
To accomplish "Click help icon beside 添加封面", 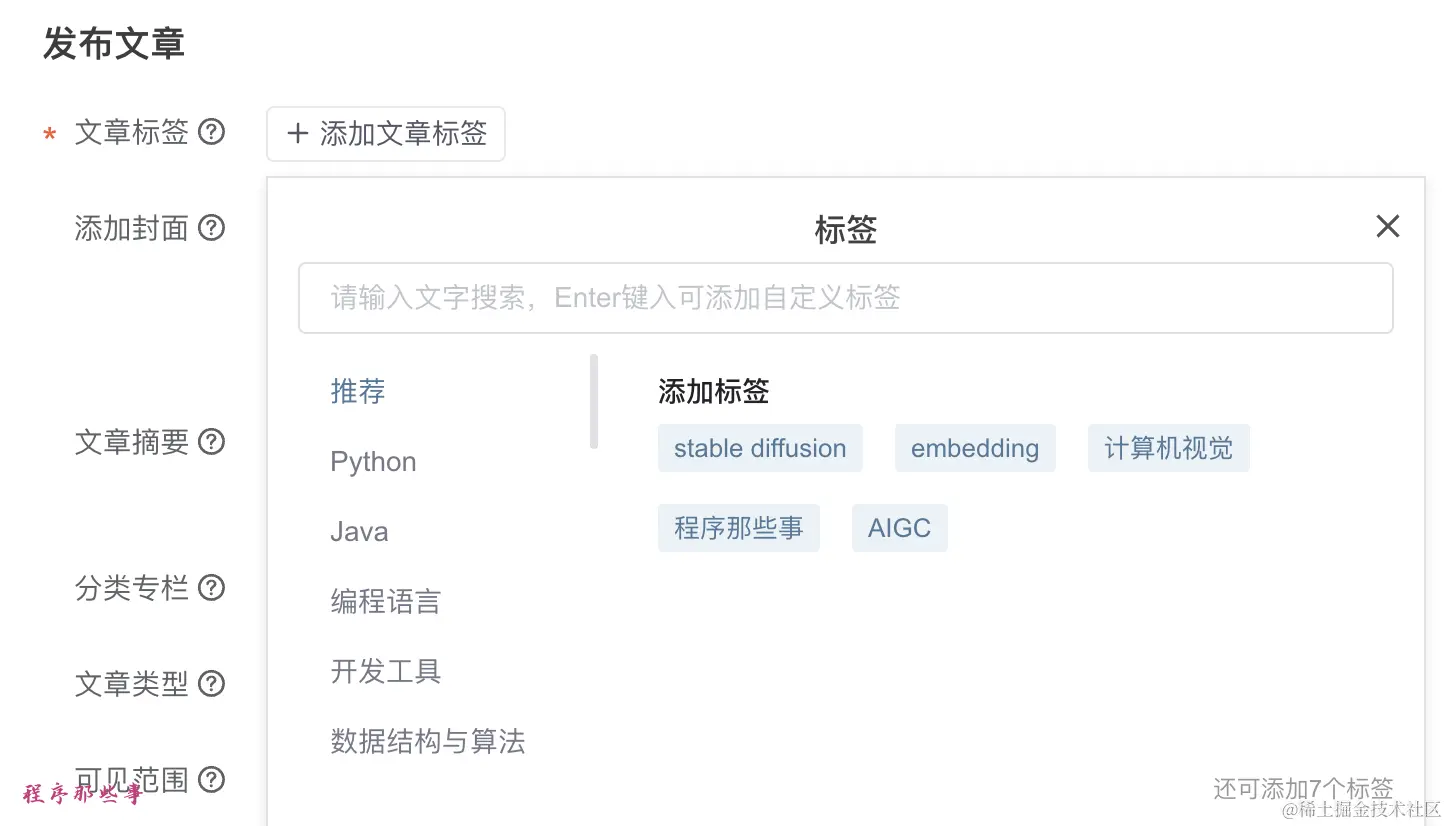I will pyautogui.click(x=211, y=228).
